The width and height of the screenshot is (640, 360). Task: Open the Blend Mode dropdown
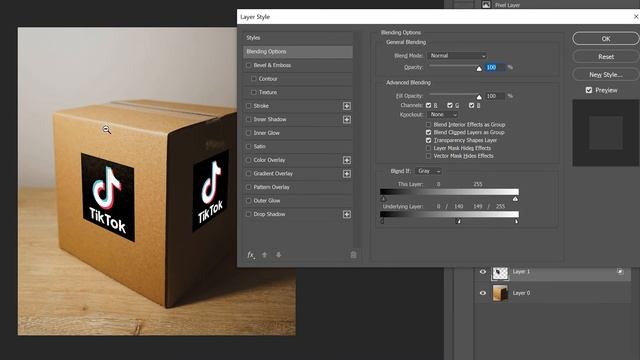457,56
